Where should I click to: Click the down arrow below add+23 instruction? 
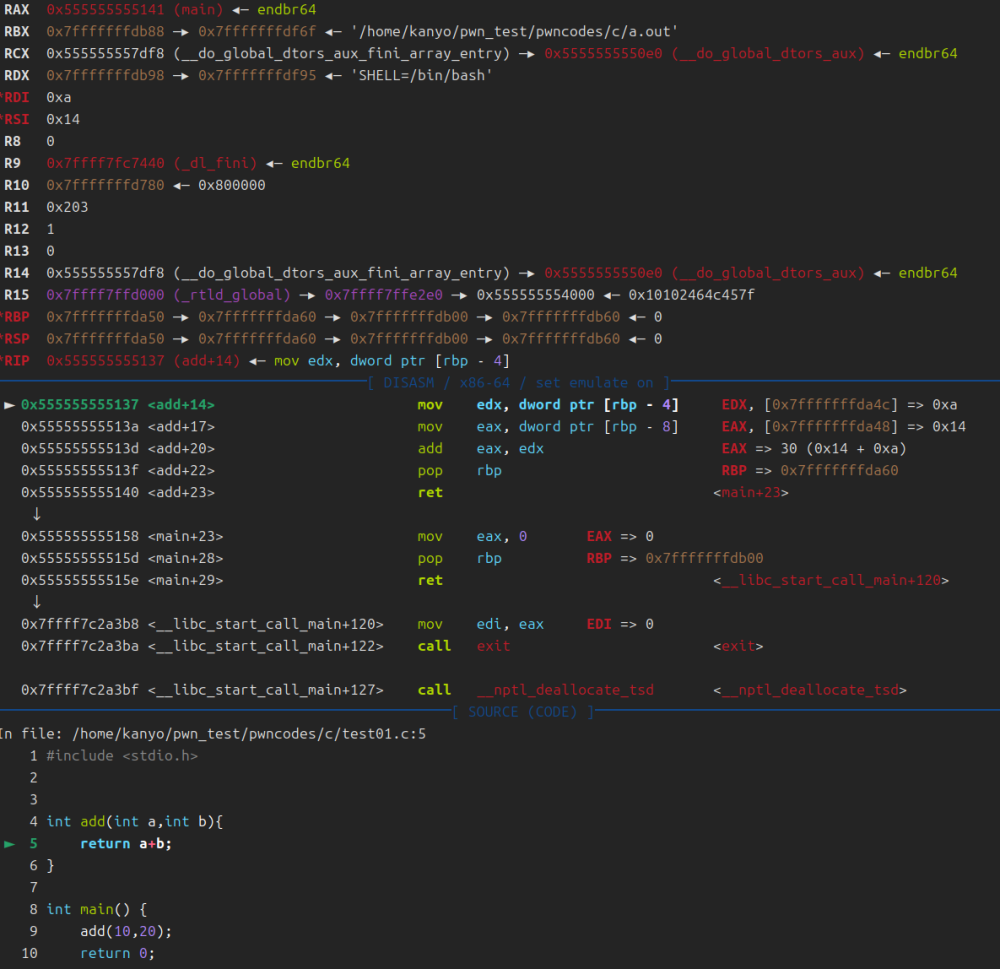point(37,514)
